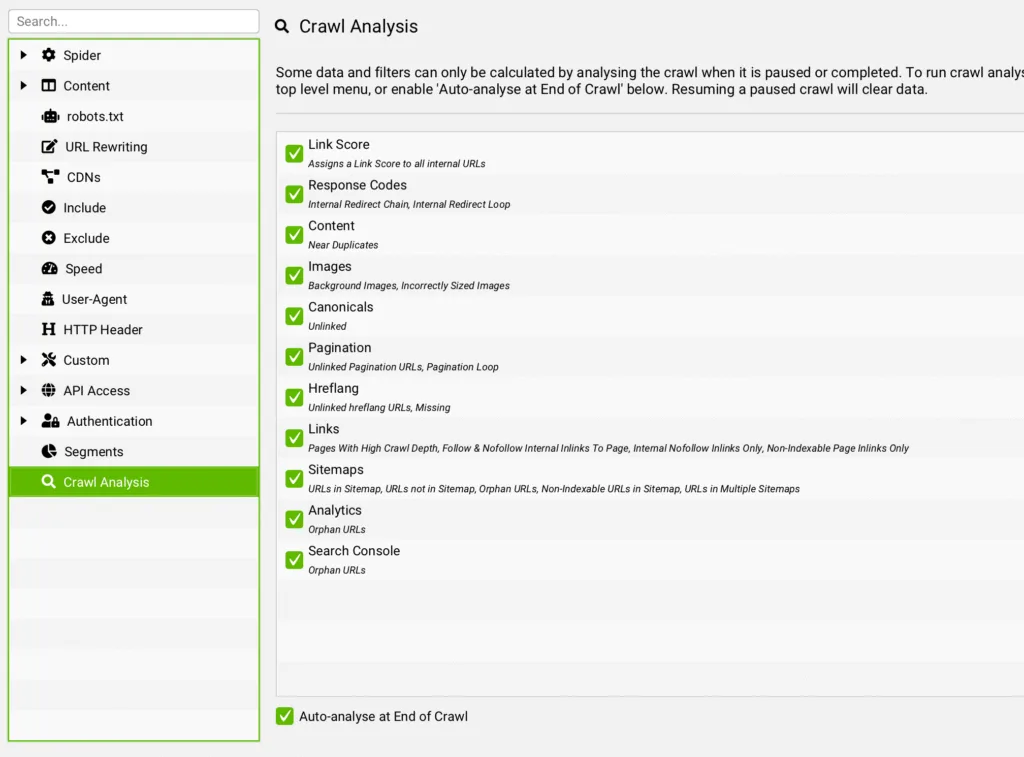Screen dimensions: 1024x757
Task: Expand the Custom settings tree node
Action: pos(24,360)
